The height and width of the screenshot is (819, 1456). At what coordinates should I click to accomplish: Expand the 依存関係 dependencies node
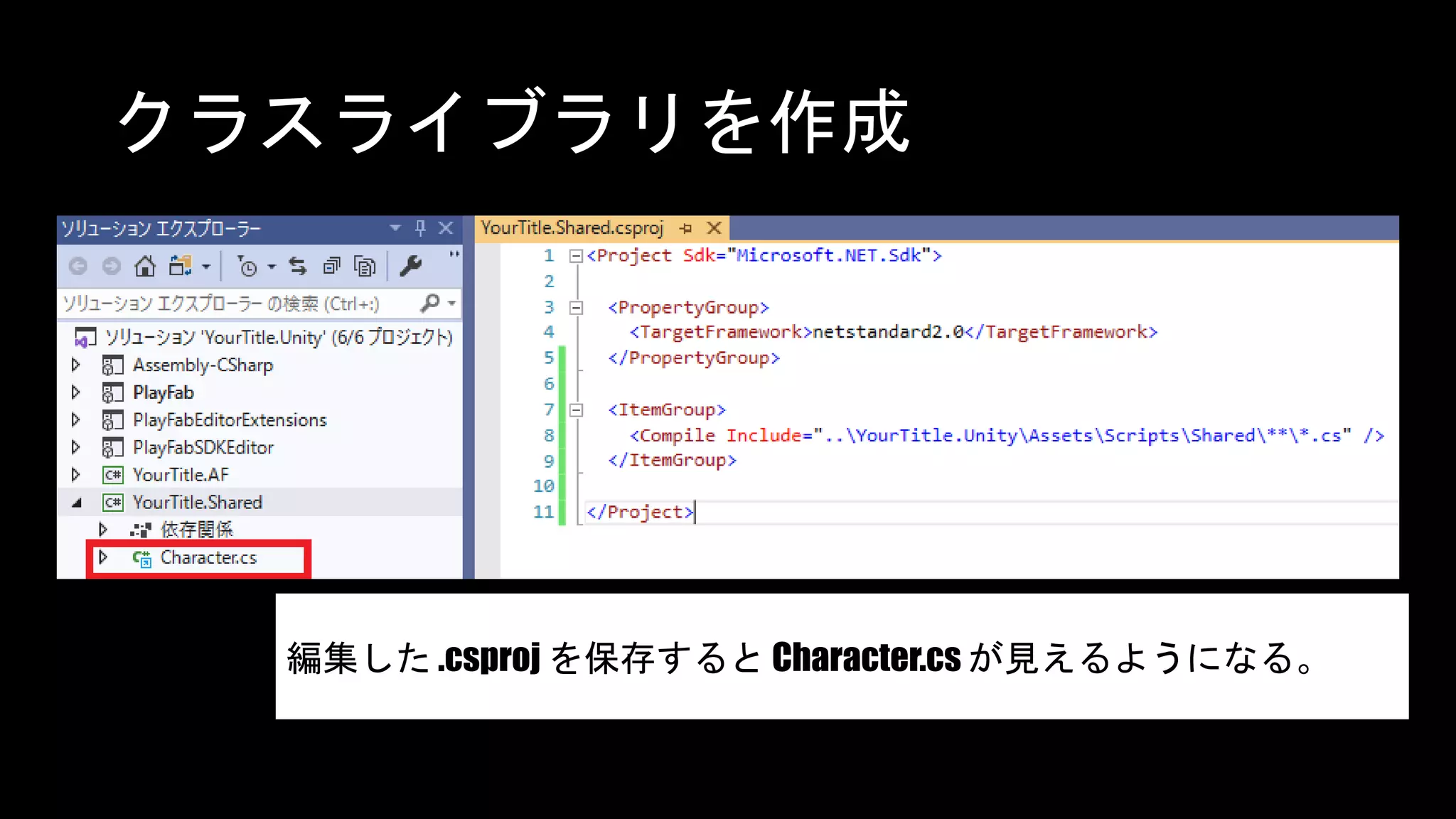(103, 530)
